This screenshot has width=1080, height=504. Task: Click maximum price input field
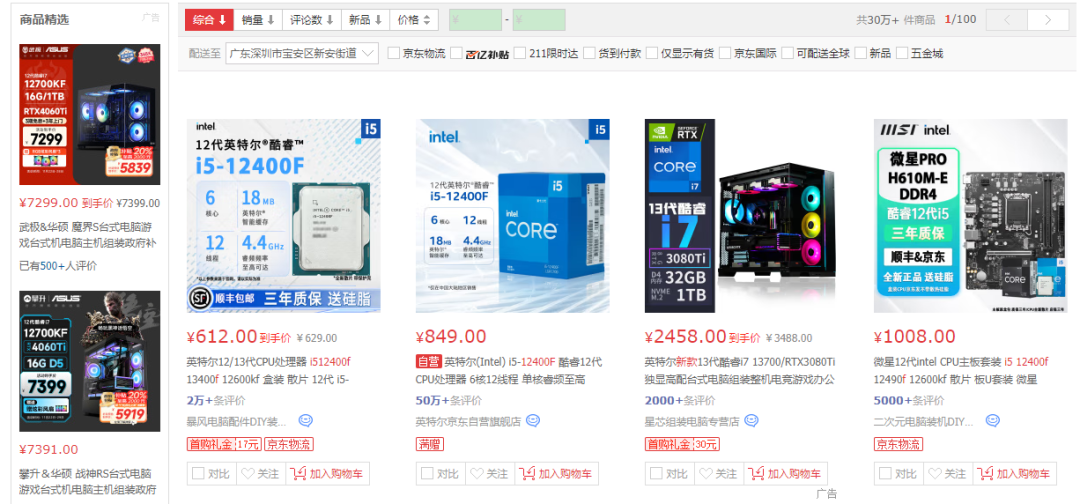(539, 20)
